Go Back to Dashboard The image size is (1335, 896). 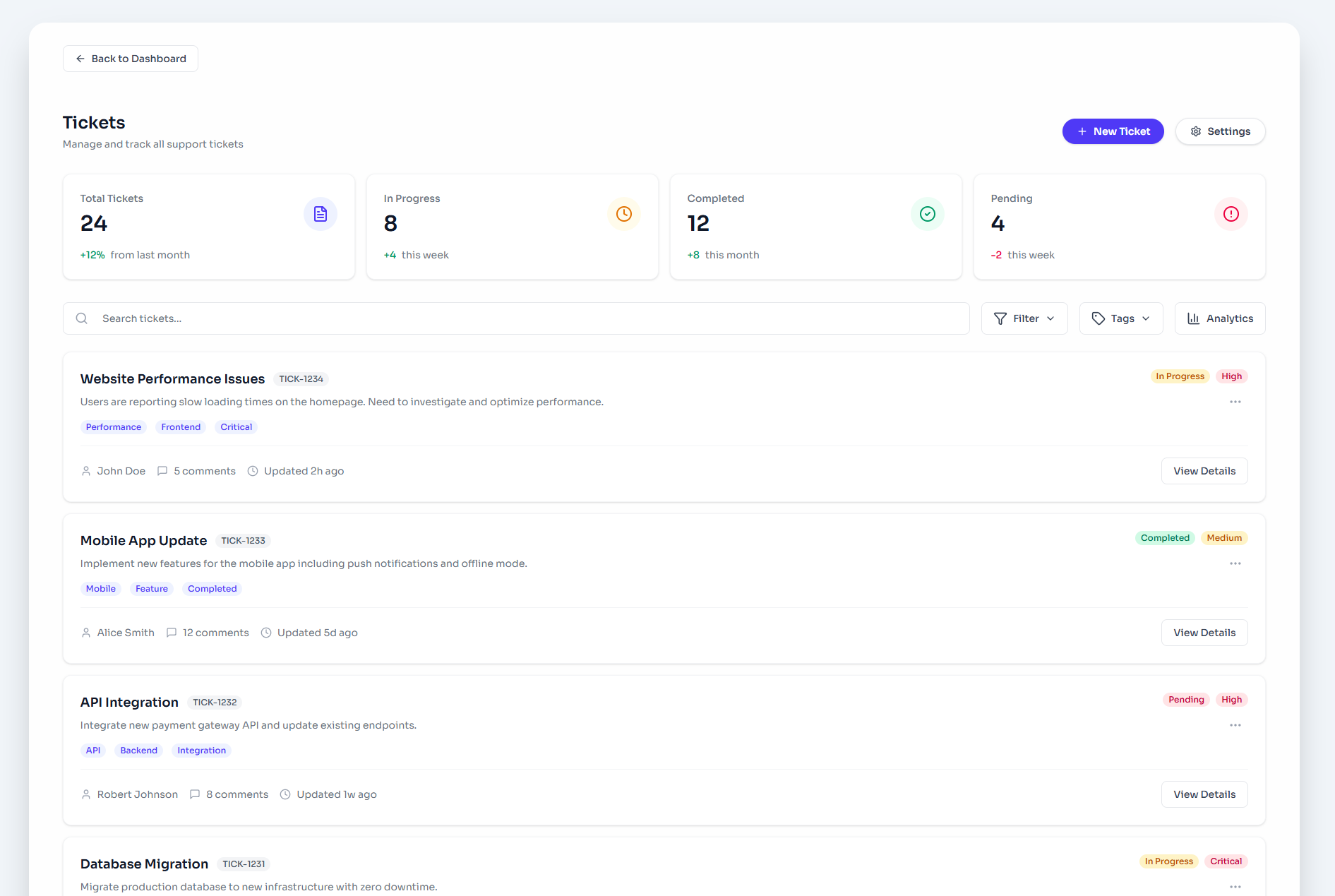131,59
